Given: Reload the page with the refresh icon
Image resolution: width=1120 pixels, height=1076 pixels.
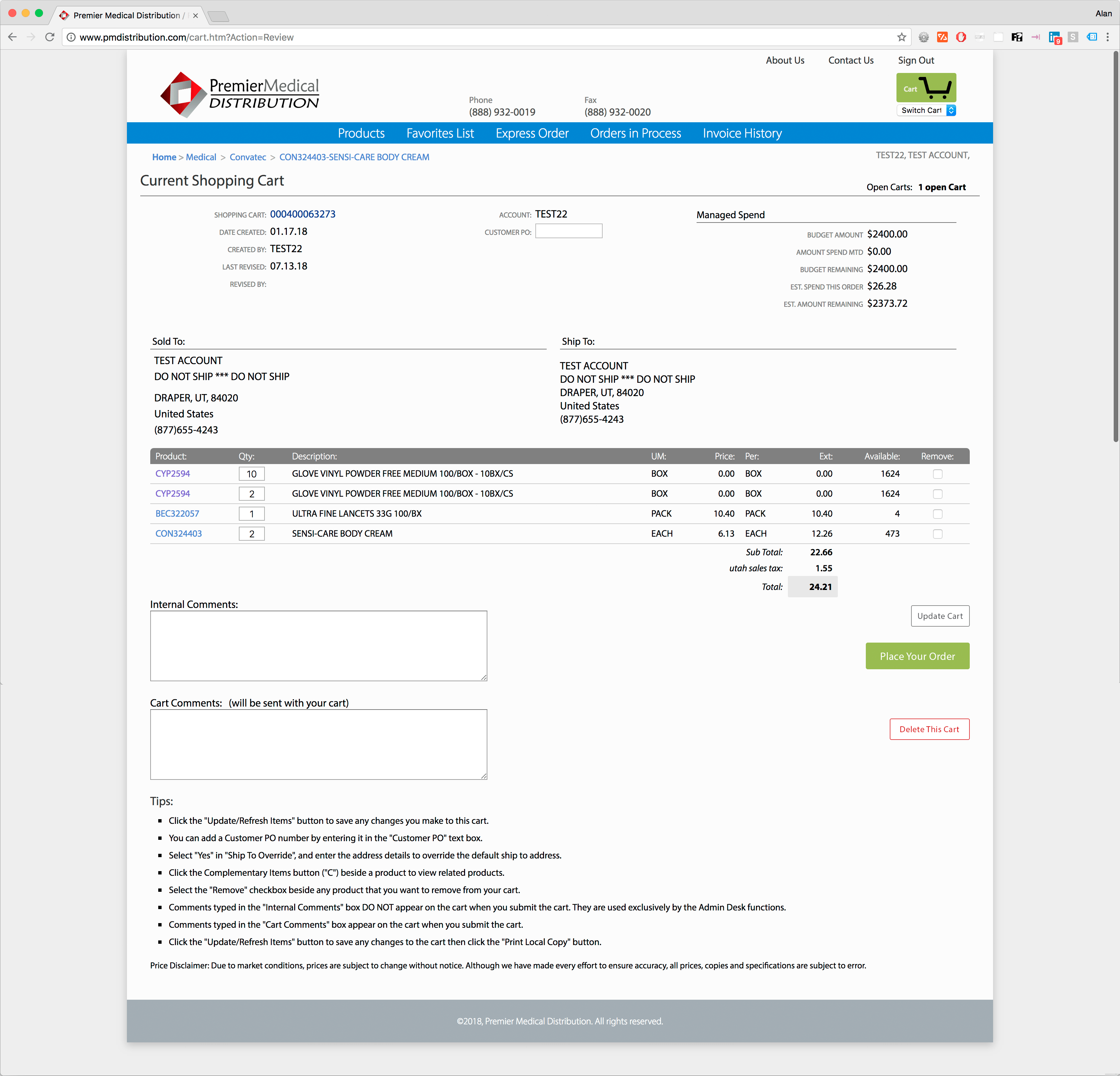Looking at the screenshot, I should [x=50, y=37].
